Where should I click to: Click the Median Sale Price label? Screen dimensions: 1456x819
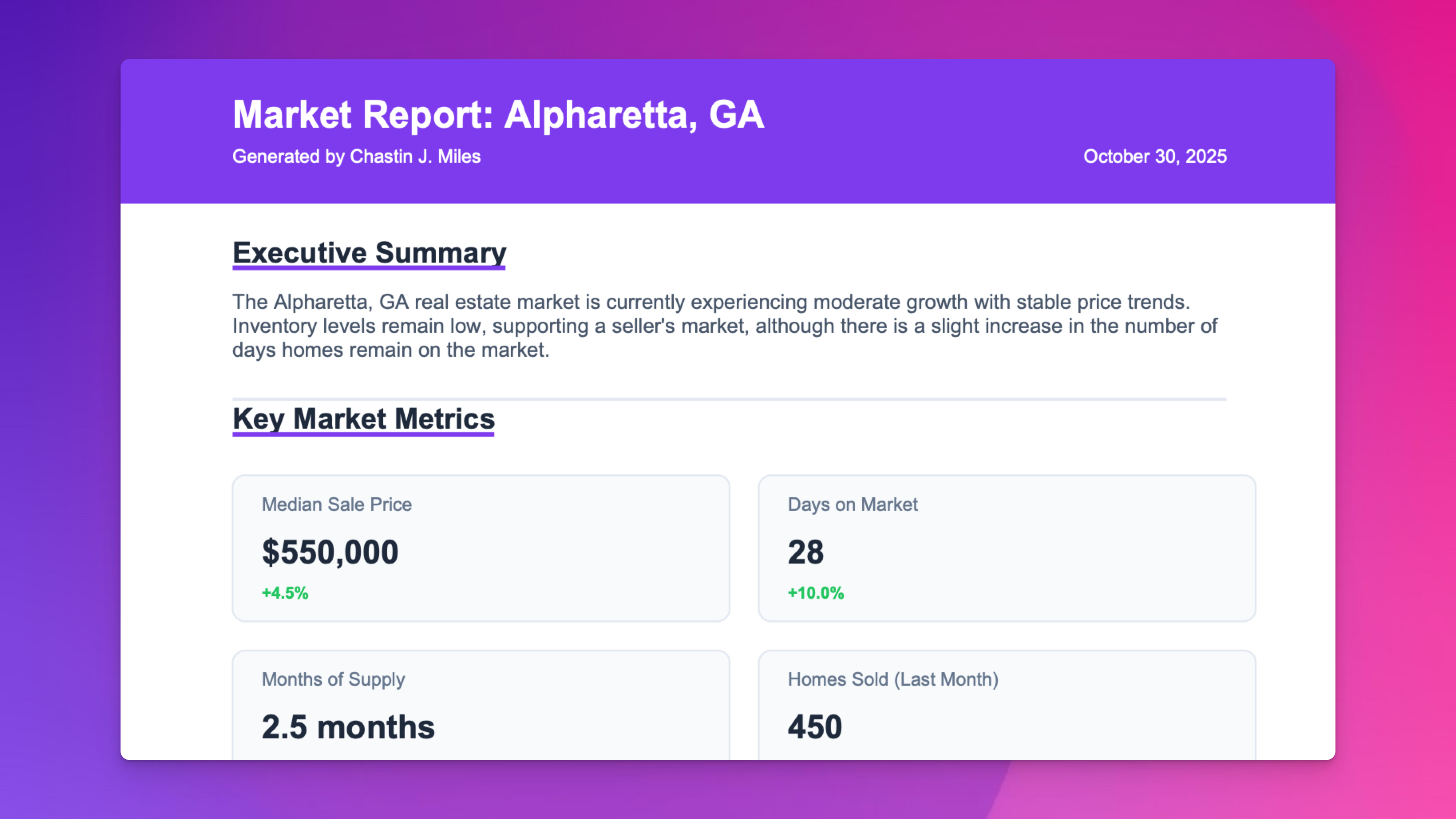click(336, 504)
